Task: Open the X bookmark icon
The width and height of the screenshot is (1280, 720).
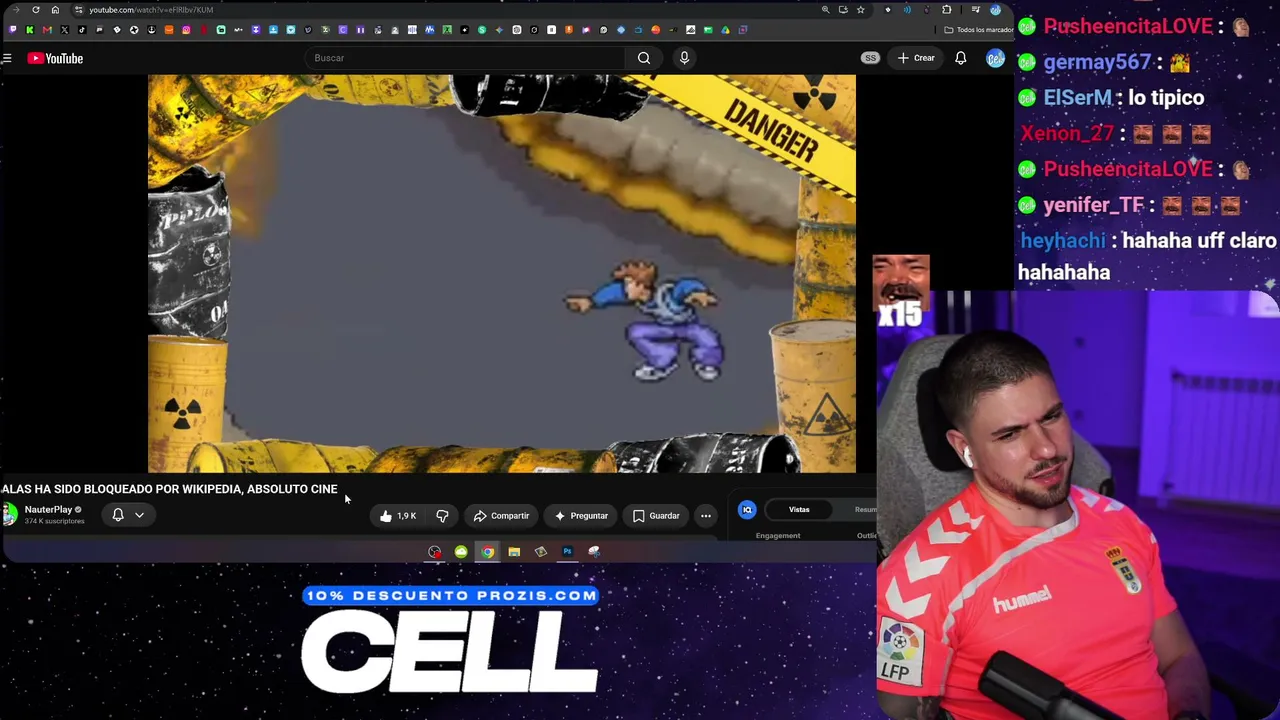Action: tap(65, 30)
